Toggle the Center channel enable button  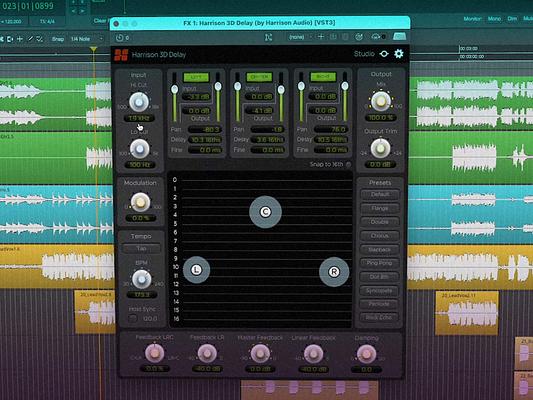(x=259, y=77)
